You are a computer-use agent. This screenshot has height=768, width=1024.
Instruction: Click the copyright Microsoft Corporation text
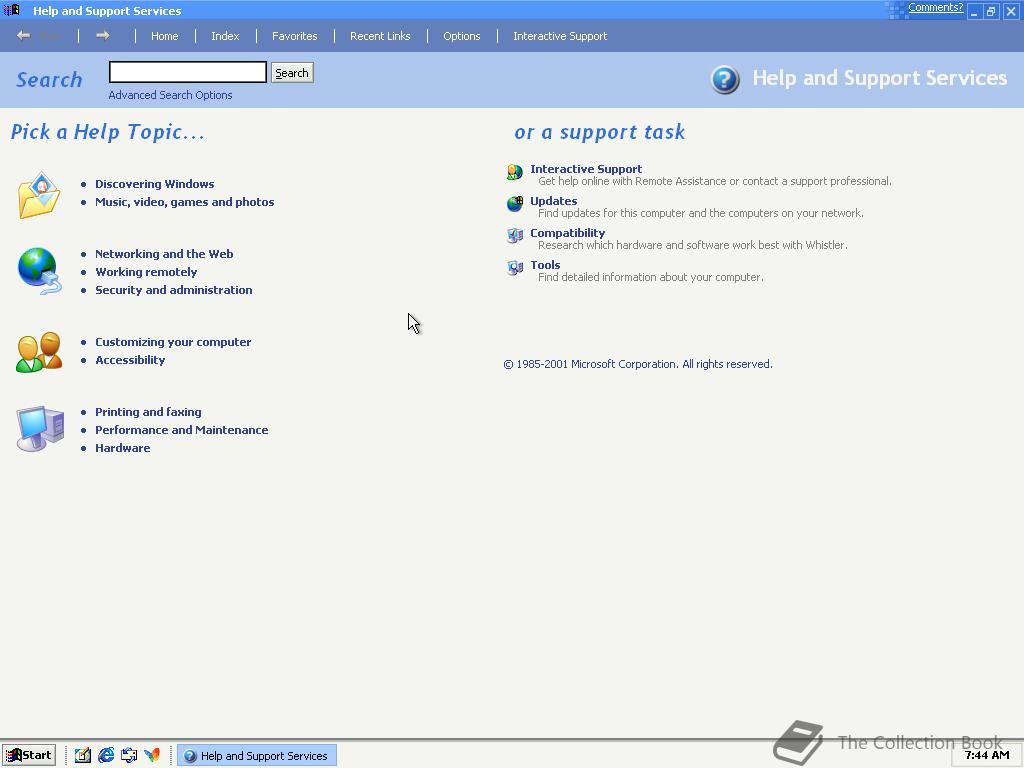click(638, 364)
